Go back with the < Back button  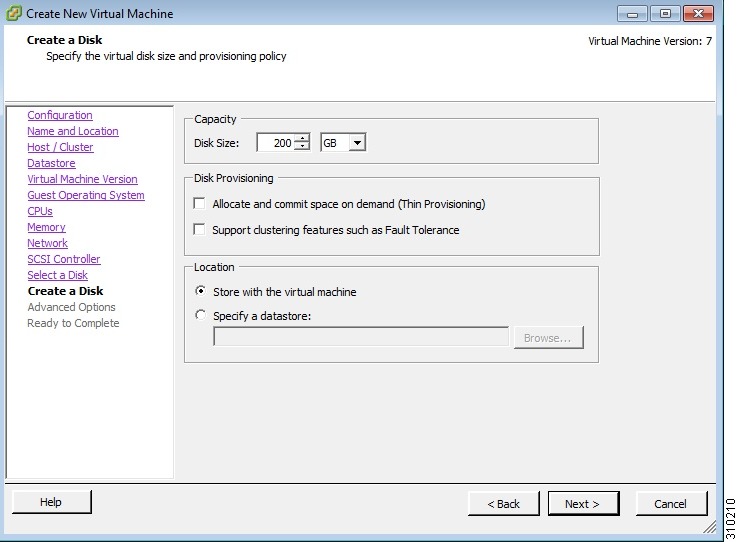coord(504,504)
